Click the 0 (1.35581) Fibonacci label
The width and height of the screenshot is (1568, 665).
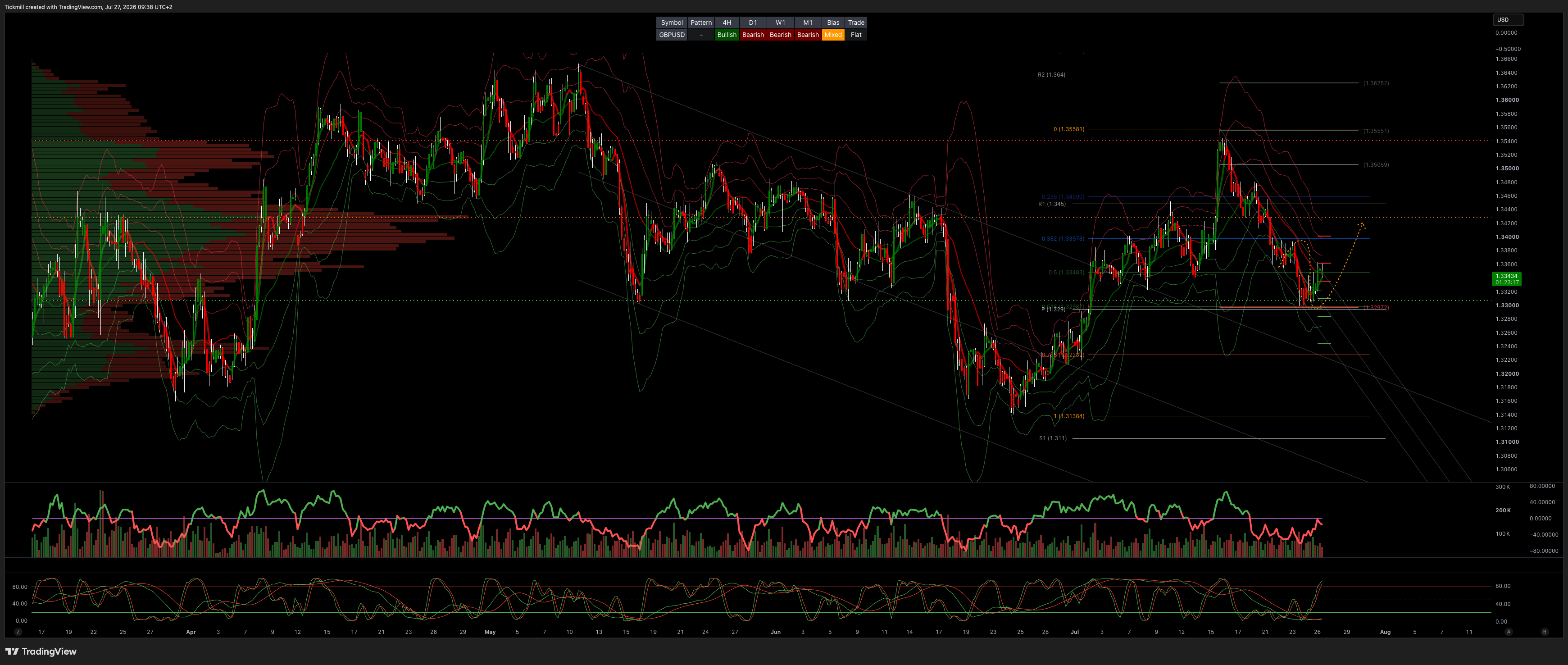click(x=1069, y=129)
